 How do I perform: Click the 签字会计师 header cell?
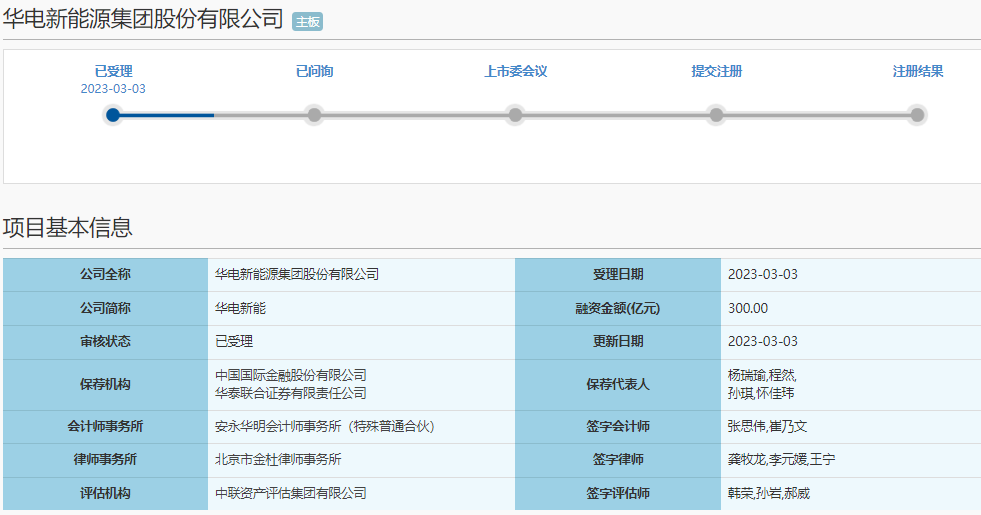[618, 427]
